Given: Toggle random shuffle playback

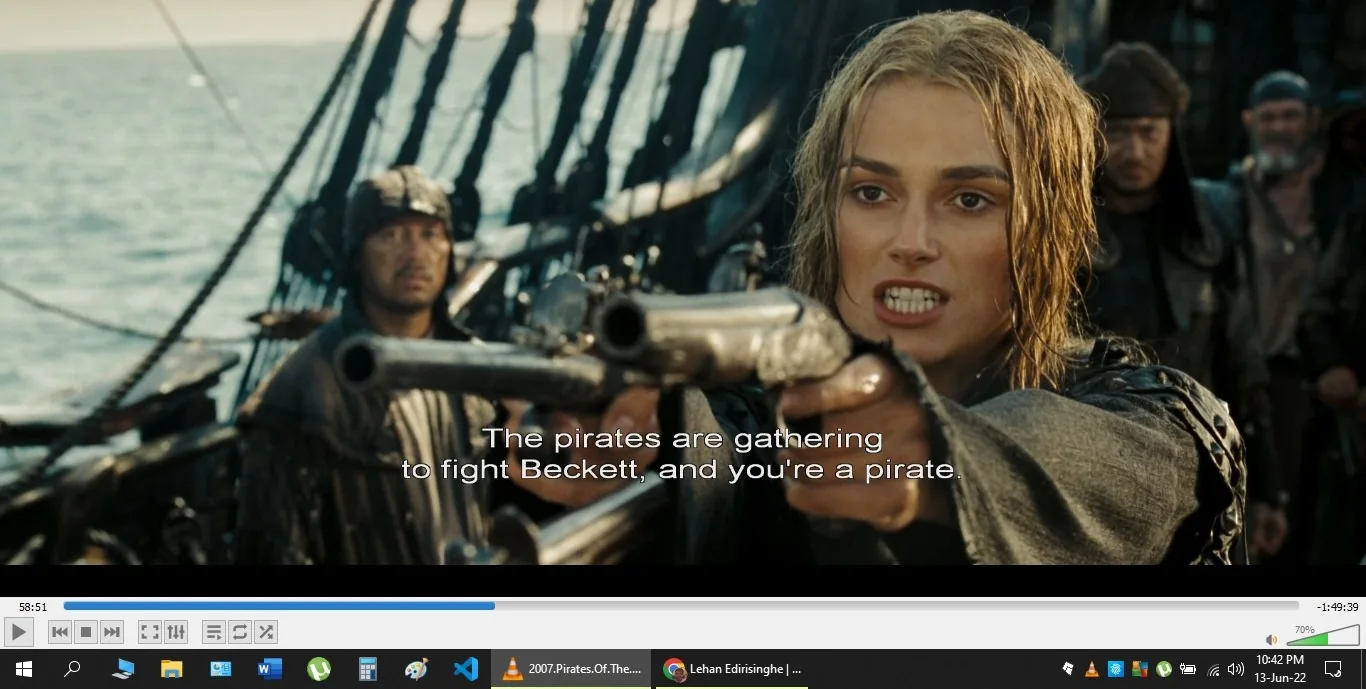Looking at the screenshot, I should tap(265, 632).
